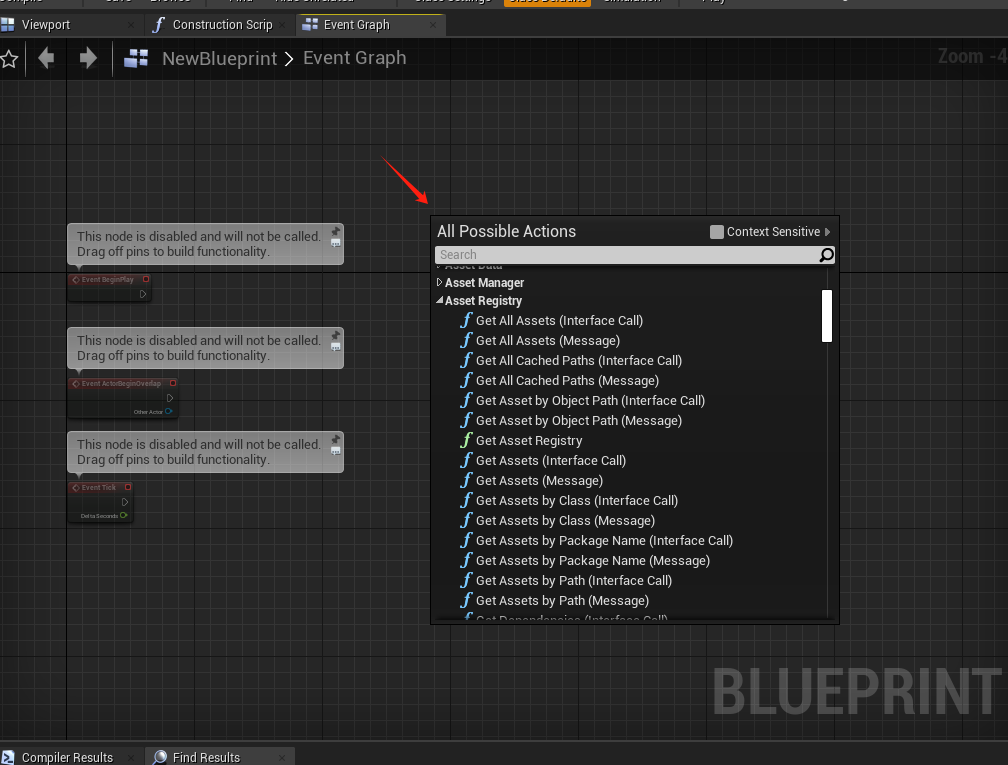Switch to the Viewport tab

click(x=46, y=25)
